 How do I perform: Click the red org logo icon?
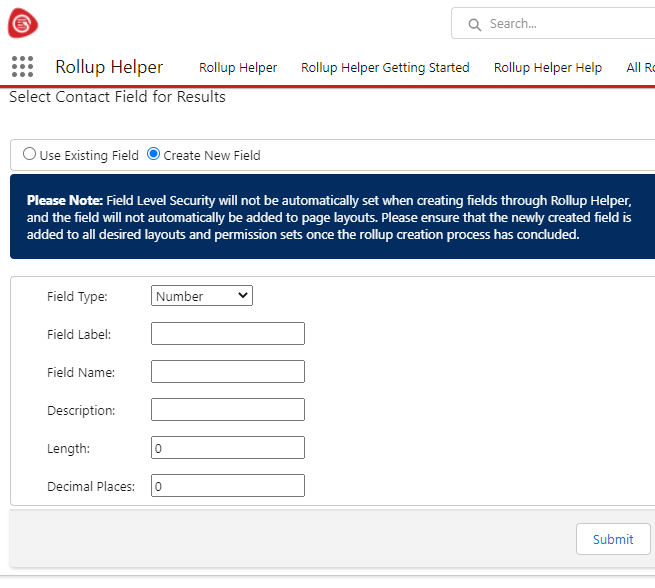[x=22, y=22]
